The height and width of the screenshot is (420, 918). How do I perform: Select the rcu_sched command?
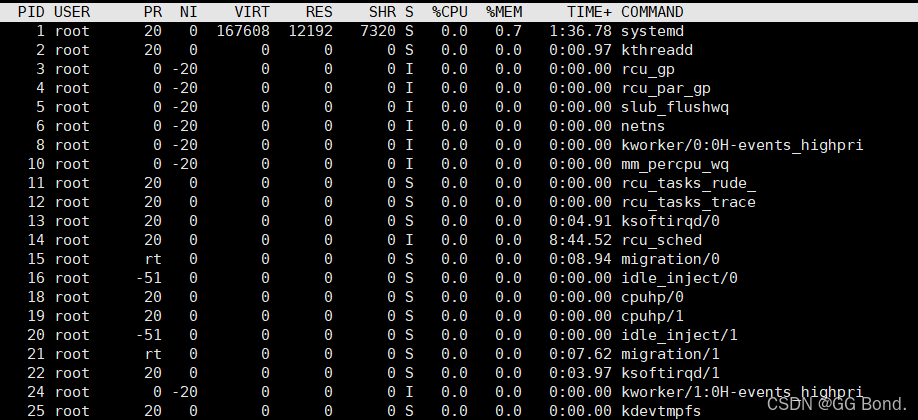pos(662,240)
